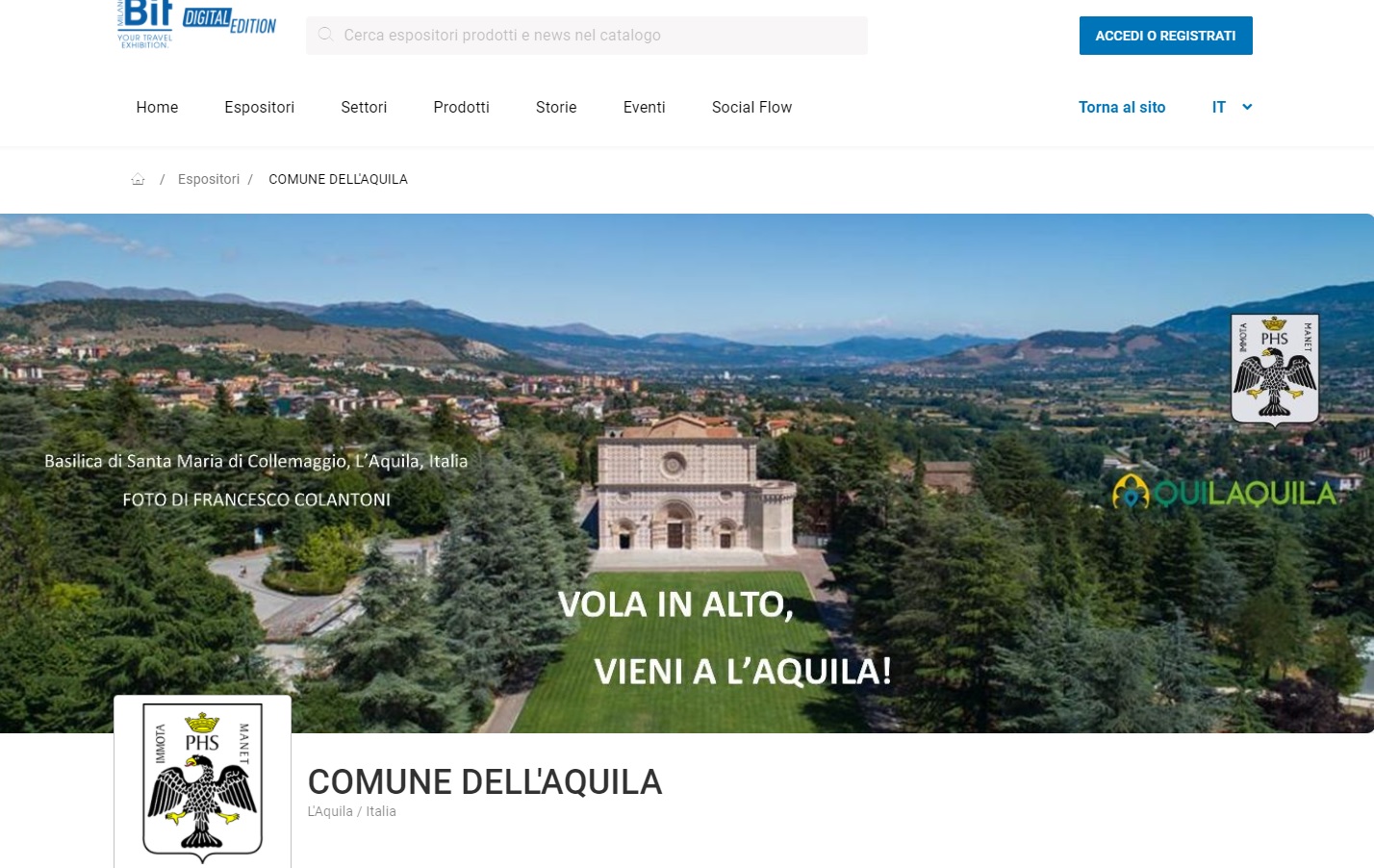The image size is (1374, 868).
Task: Click the QuiLAquila logo on banner
Action: 1225,493
